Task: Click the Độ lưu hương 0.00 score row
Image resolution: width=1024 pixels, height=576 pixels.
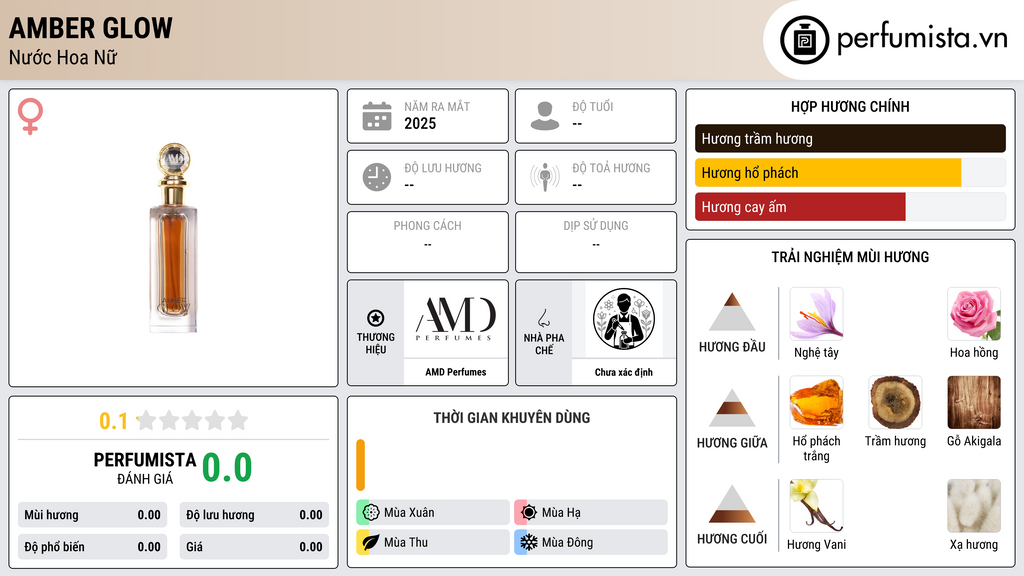Action: [254, 515]
